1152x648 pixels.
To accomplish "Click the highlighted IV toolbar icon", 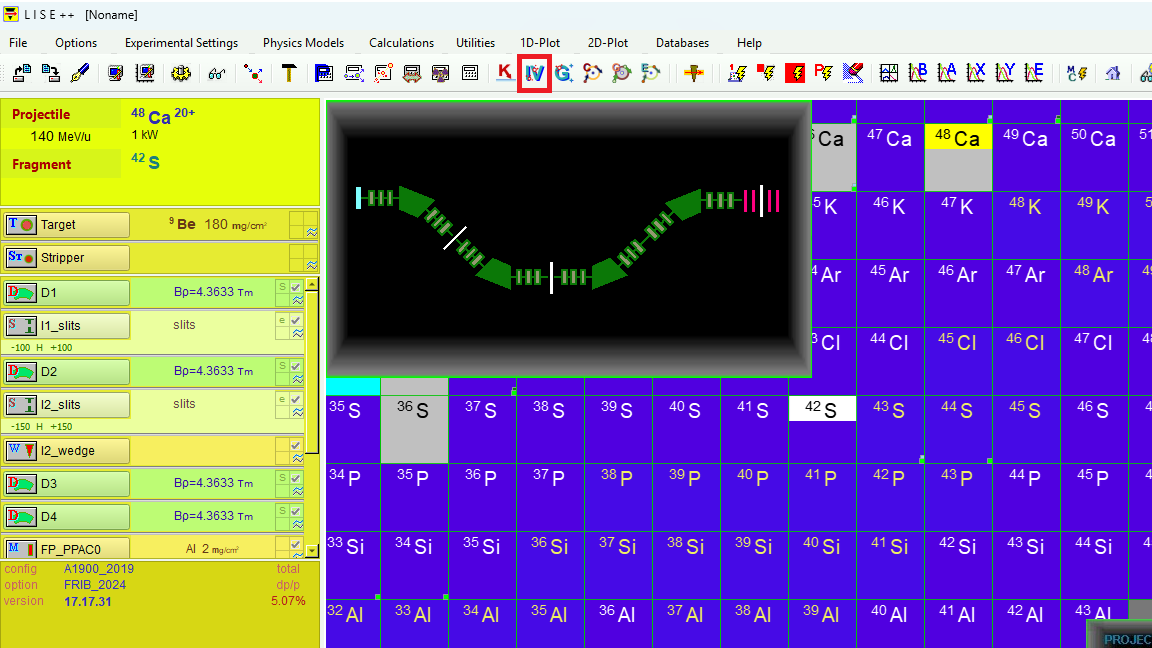I will click(535, 73).
